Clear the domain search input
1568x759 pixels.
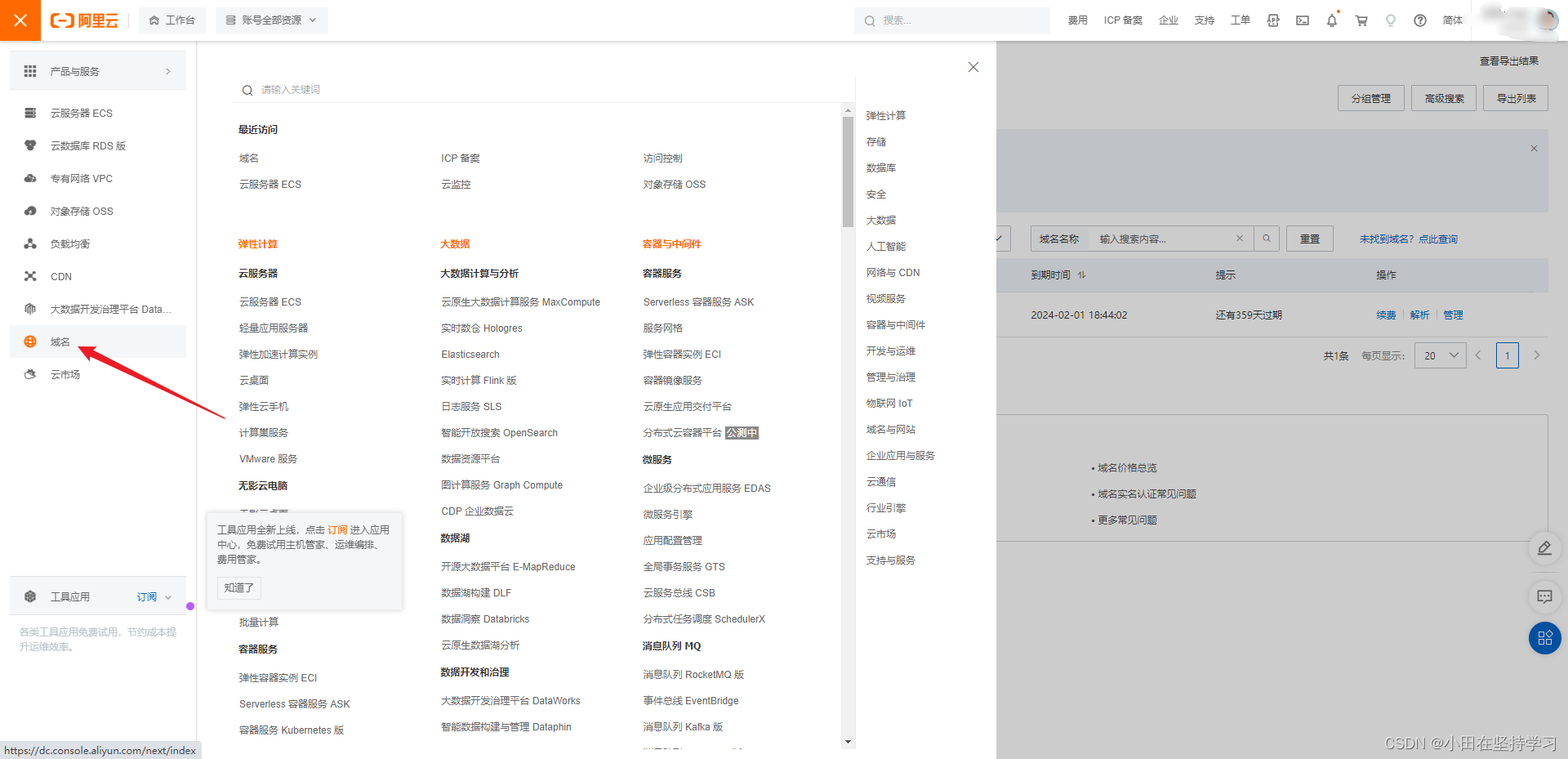pos(1240,239)
